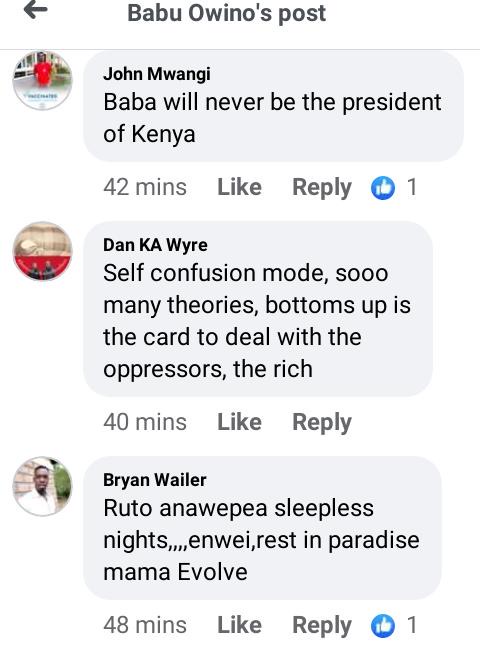Click the 42 mins timestamp
Viewport: 480px width, 646px height.
coord(145,187)
